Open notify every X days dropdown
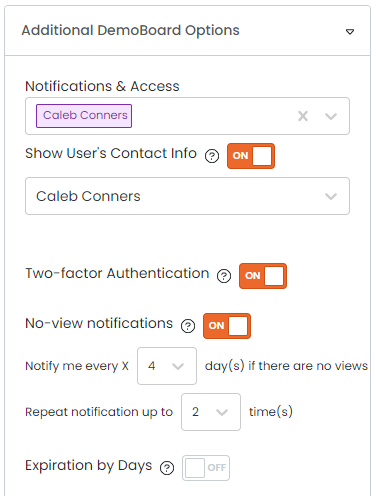 point(167,366)
